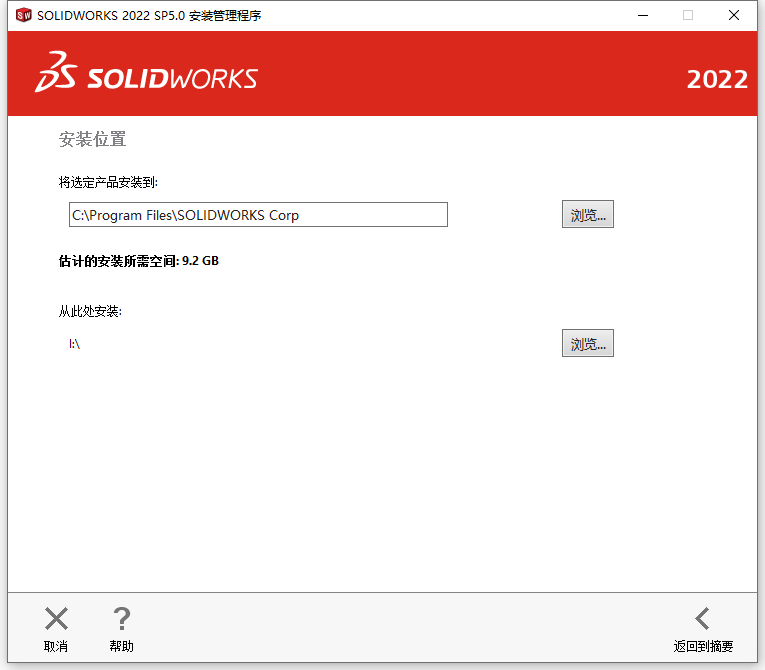The image size is (765, 670).
Task: Minimize the installation manager window
Action: point(643,16)
